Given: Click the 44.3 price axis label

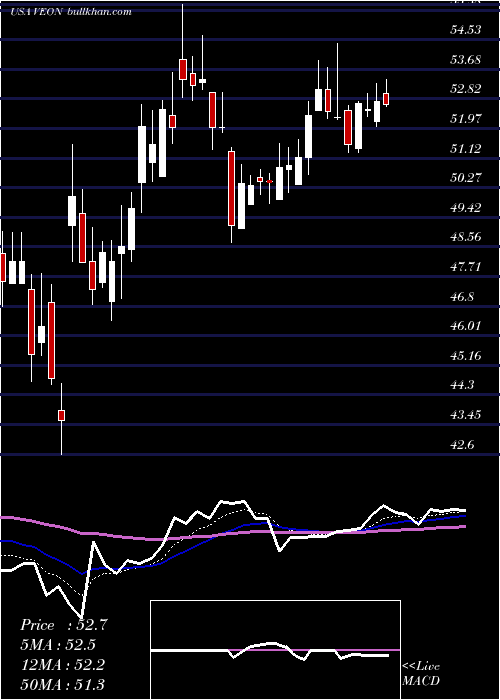Looking at the screenshot, I should [462, 385].
